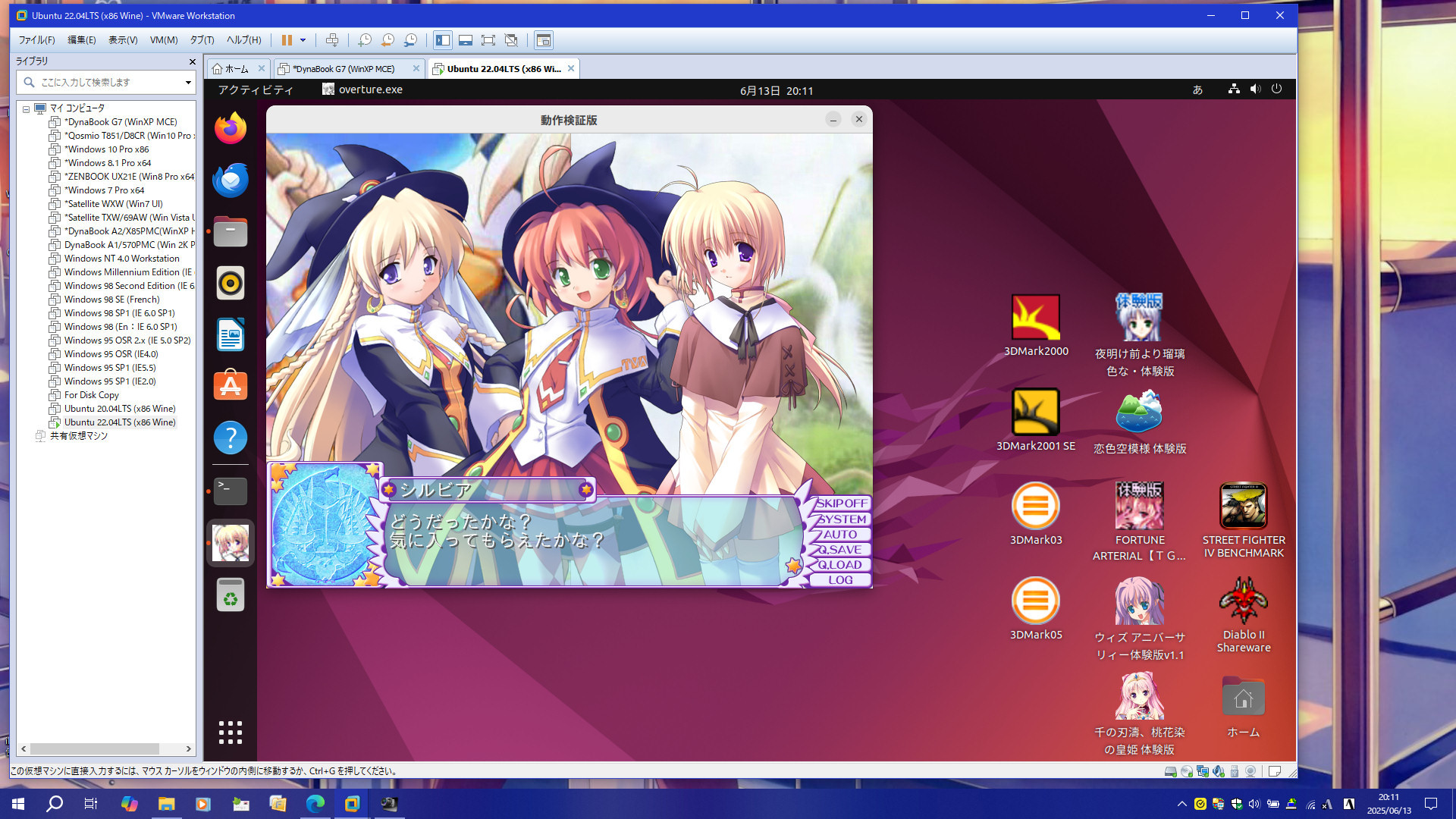1456x819 pixels.
Task: Open the snapshot manager wrench-clock icon
Action: pyautogui.click(x=410, y=40)
